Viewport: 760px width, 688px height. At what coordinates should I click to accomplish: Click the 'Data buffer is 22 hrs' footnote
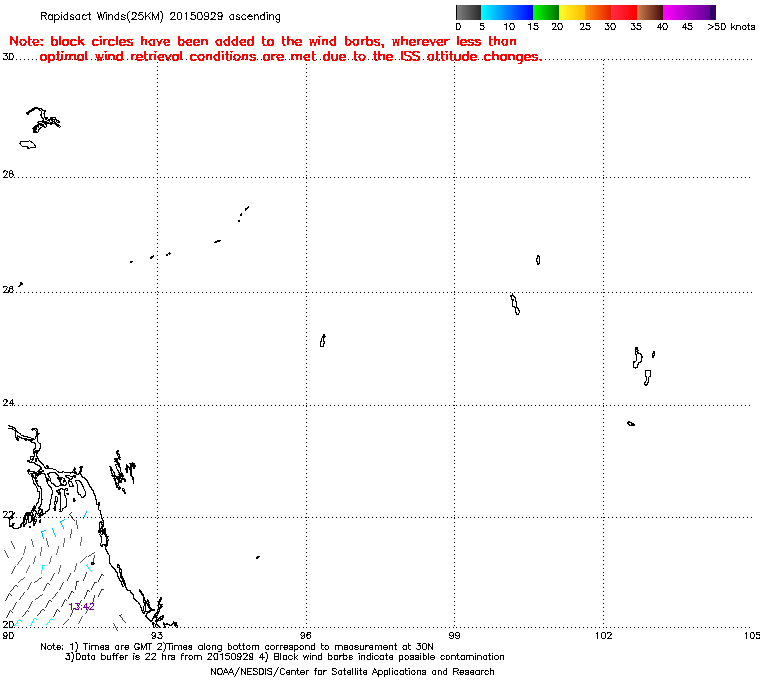pyautogui.click(x=285, y=657)
